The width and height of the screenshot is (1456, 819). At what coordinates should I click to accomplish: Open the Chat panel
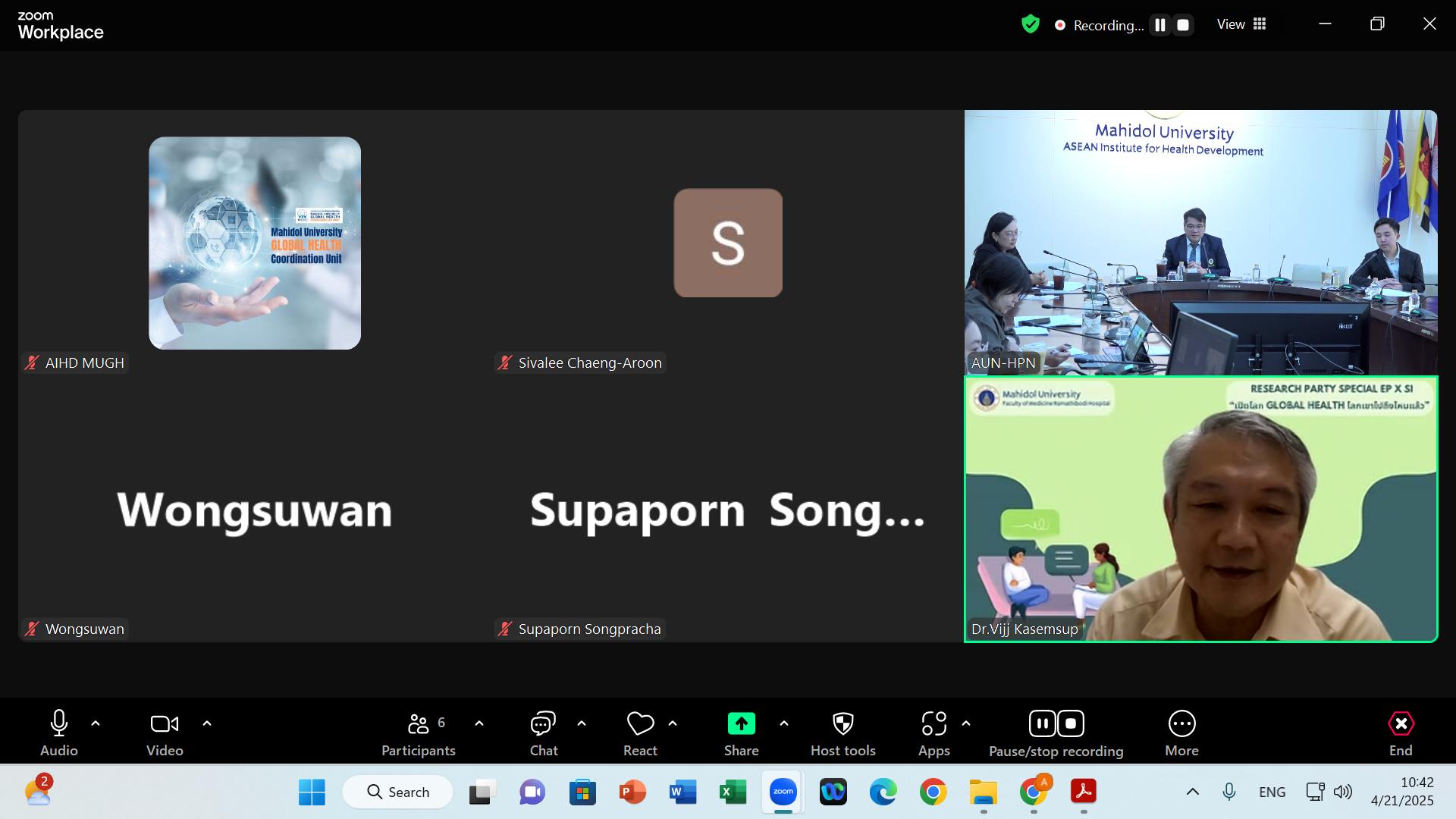click(x=543, y=733)
